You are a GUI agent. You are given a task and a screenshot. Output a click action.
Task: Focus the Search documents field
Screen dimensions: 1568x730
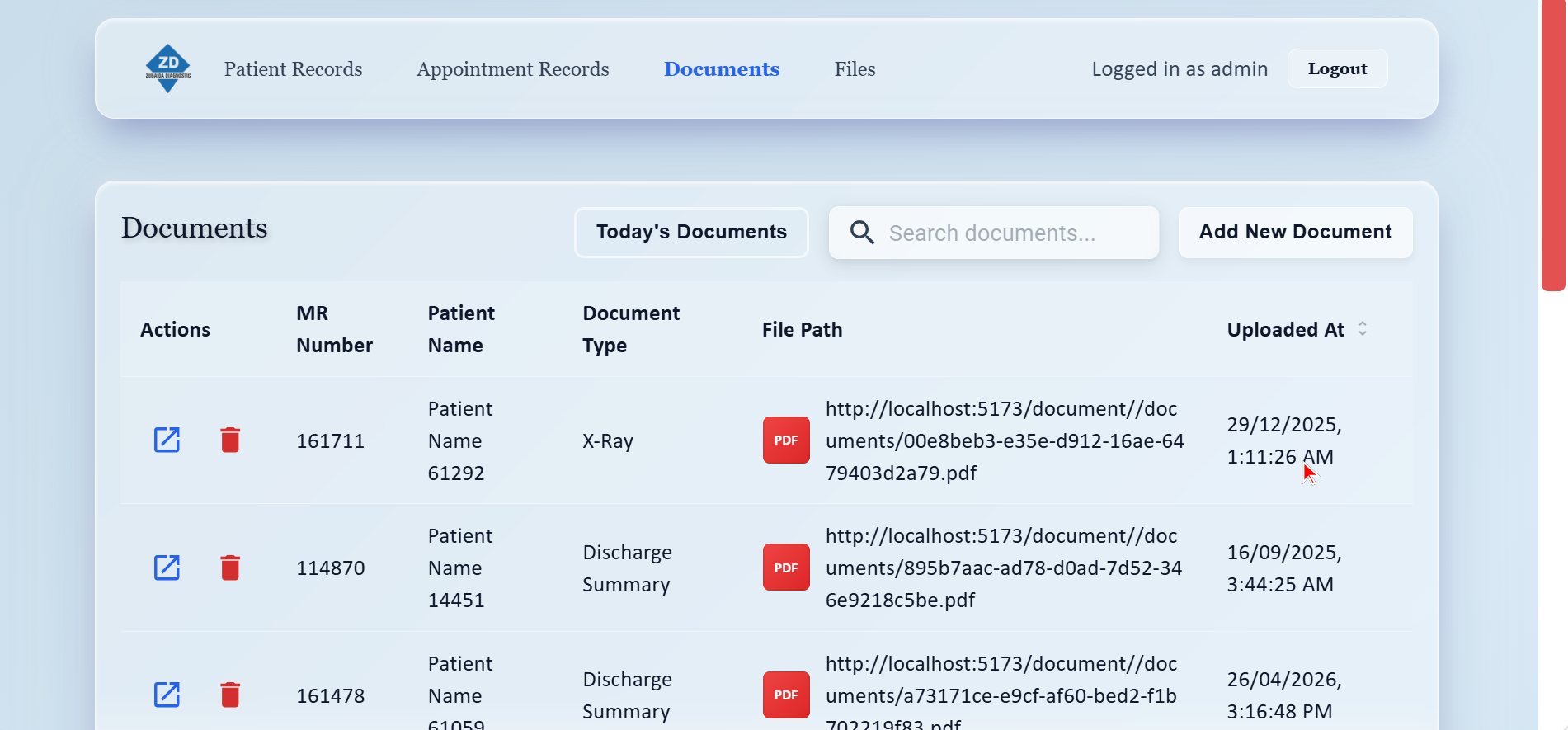point(994,233)
